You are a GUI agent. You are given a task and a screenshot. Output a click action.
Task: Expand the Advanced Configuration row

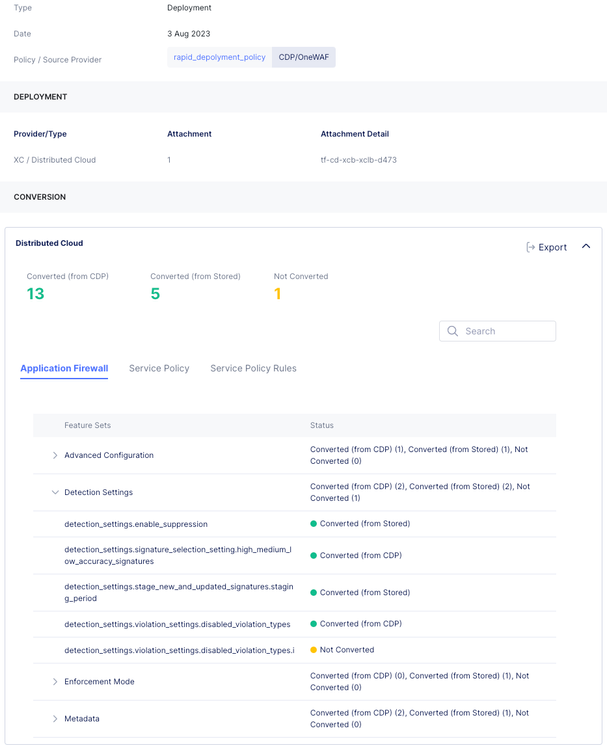55,455
